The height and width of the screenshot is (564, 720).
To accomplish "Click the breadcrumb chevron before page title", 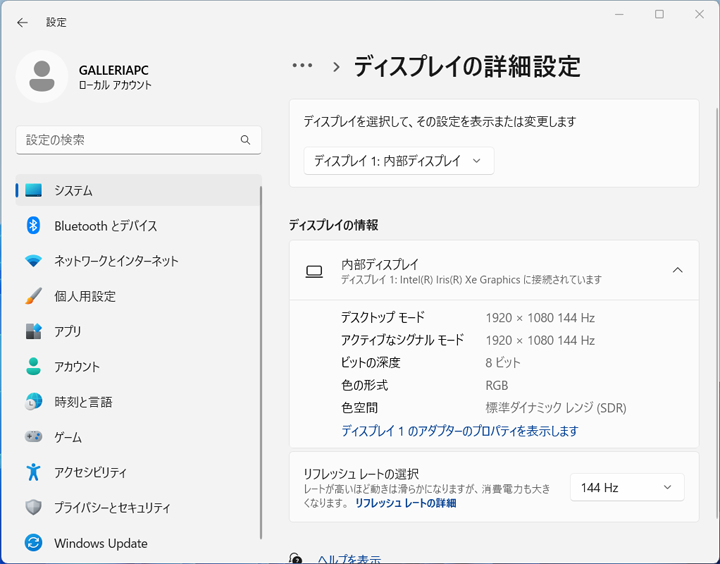I will [x=336, y=67].
